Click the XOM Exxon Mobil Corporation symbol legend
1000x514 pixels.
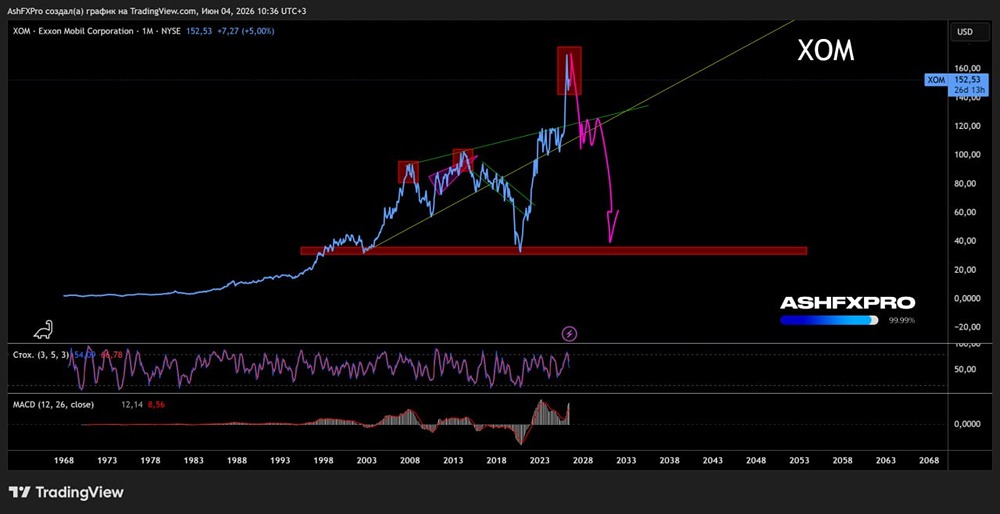coord(97,31)
